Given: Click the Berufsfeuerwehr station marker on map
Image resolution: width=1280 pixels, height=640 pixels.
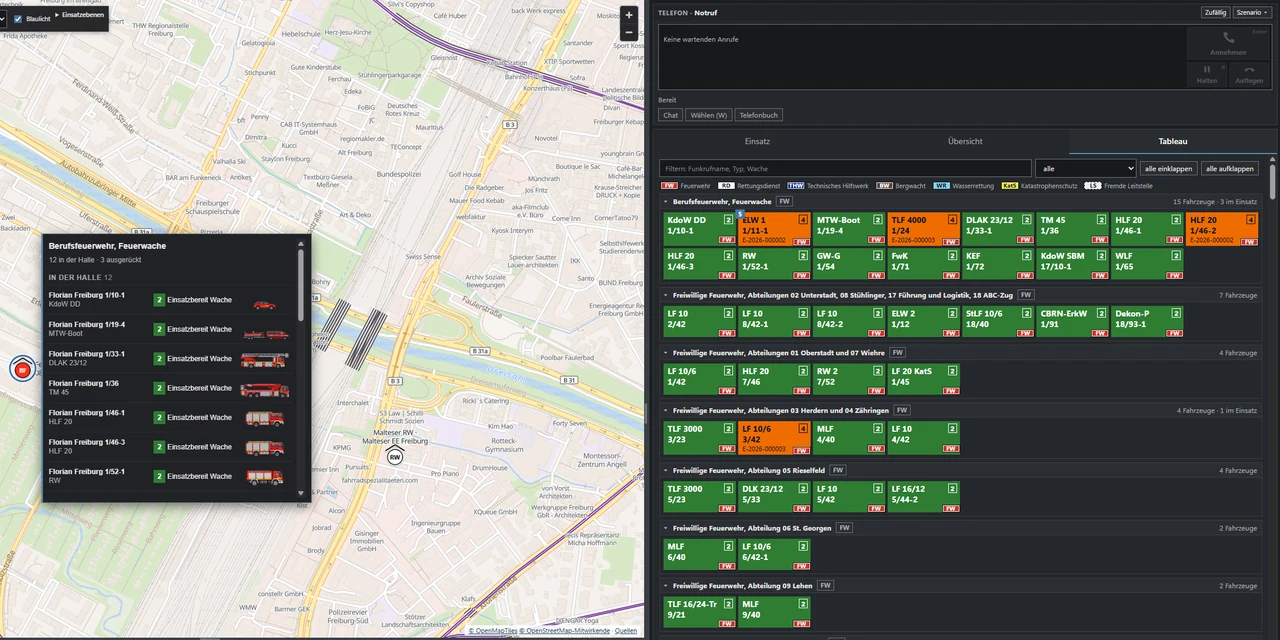Looking at the screenshot, I should (x=21, y=368).
